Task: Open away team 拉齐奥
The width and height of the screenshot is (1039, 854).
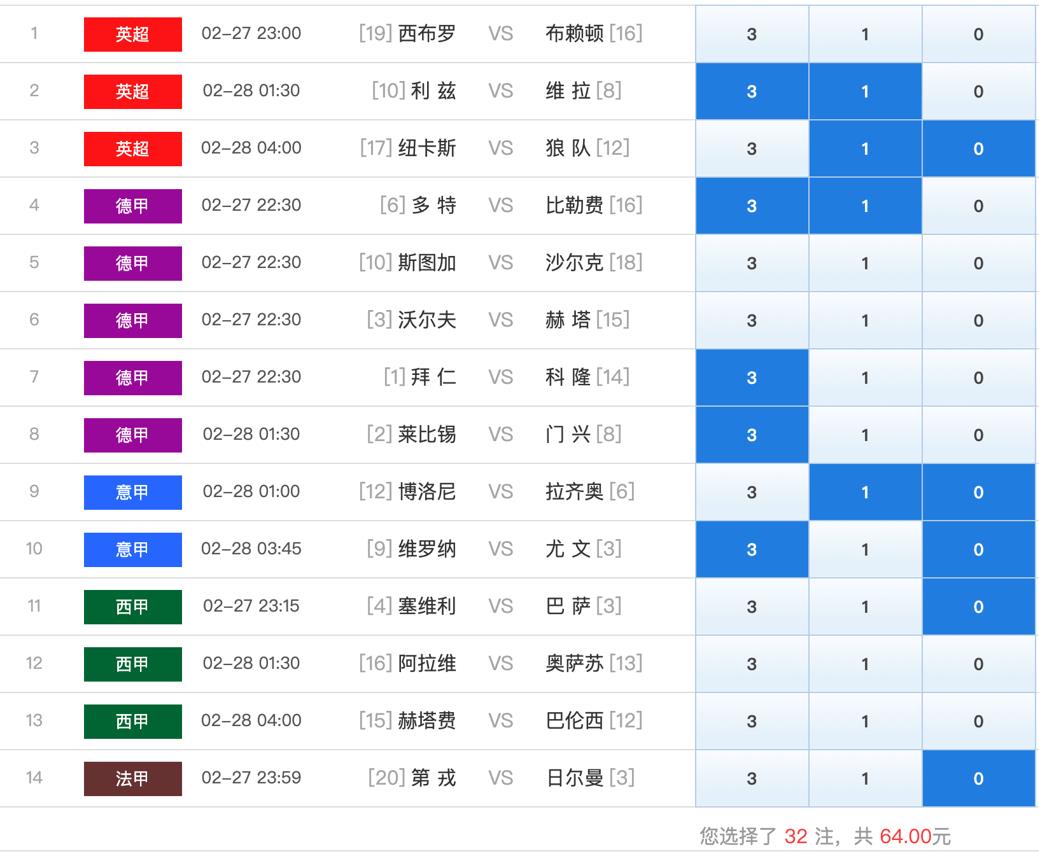Action: [574, 492]
